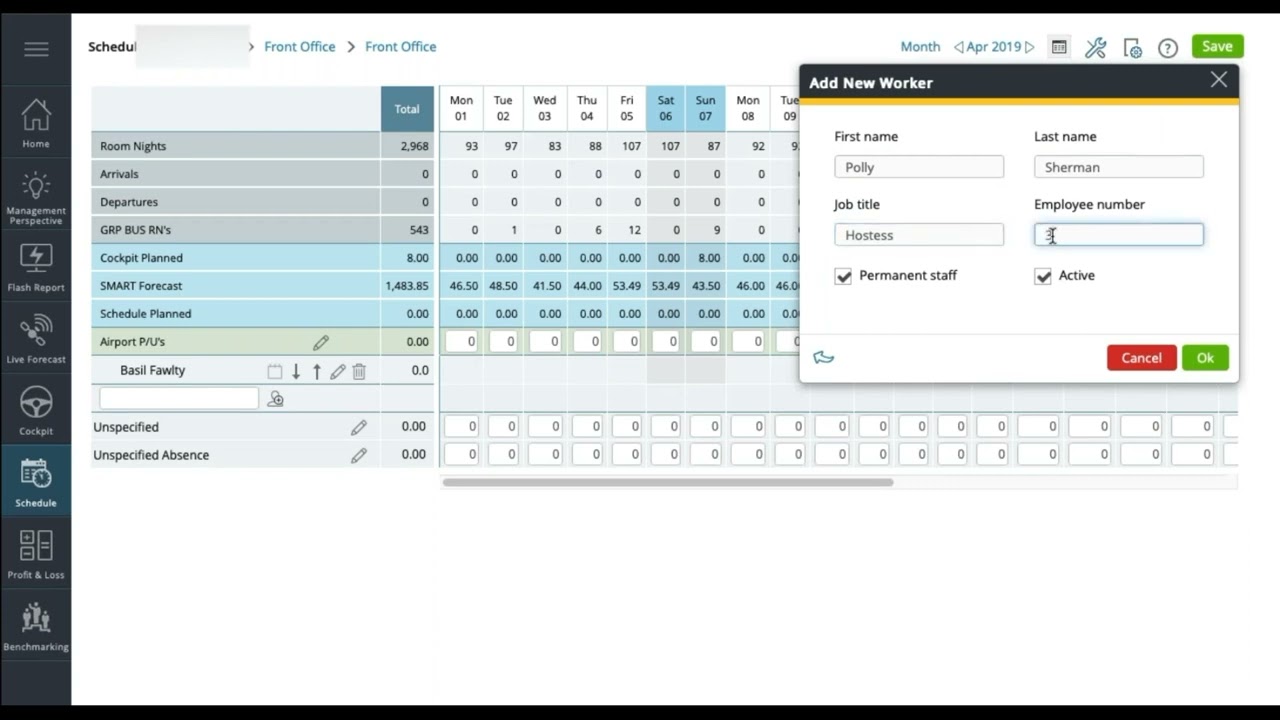1280x720 pixels.
Task: Click Cancel in Add New Worker dialog
Action: [x=1141, y=358]
